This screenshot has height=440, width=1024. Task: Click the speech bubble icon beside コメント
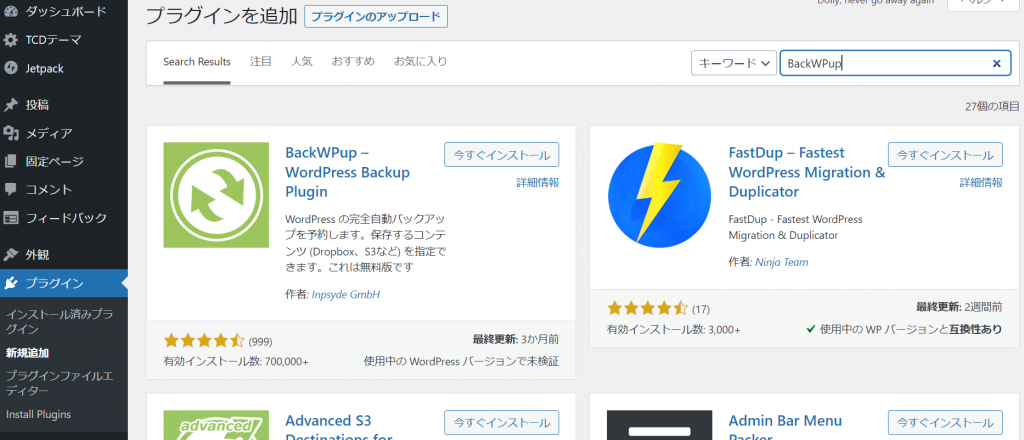pyautogui.click(x=10, y=189)
